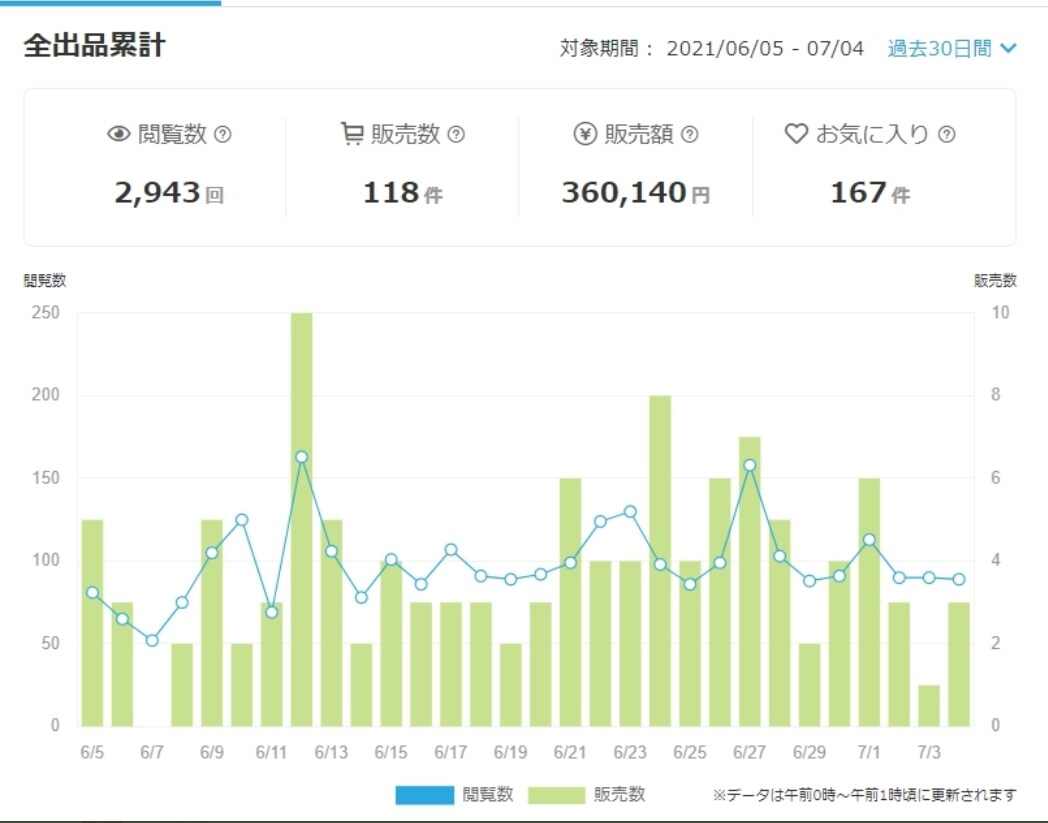Image resolution: width=1048 pixels, height=823 pixels.
Task: Click the 2,943 回 views value
Action: coord(169,193)
